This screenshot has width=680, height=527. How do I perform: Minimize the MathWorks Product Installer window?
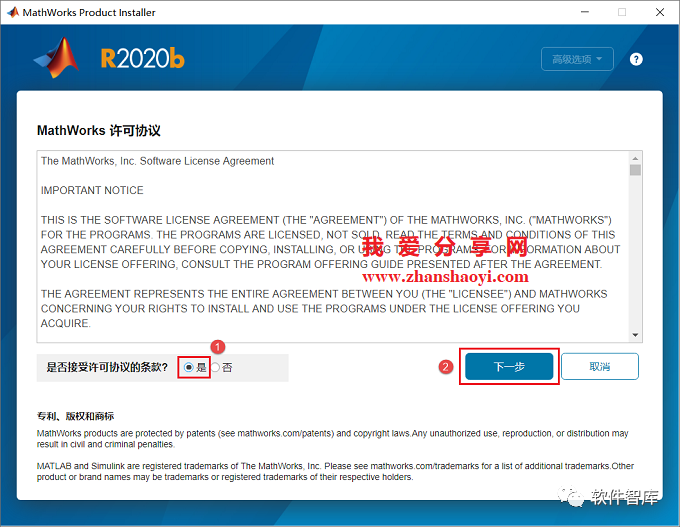[585, 12]
